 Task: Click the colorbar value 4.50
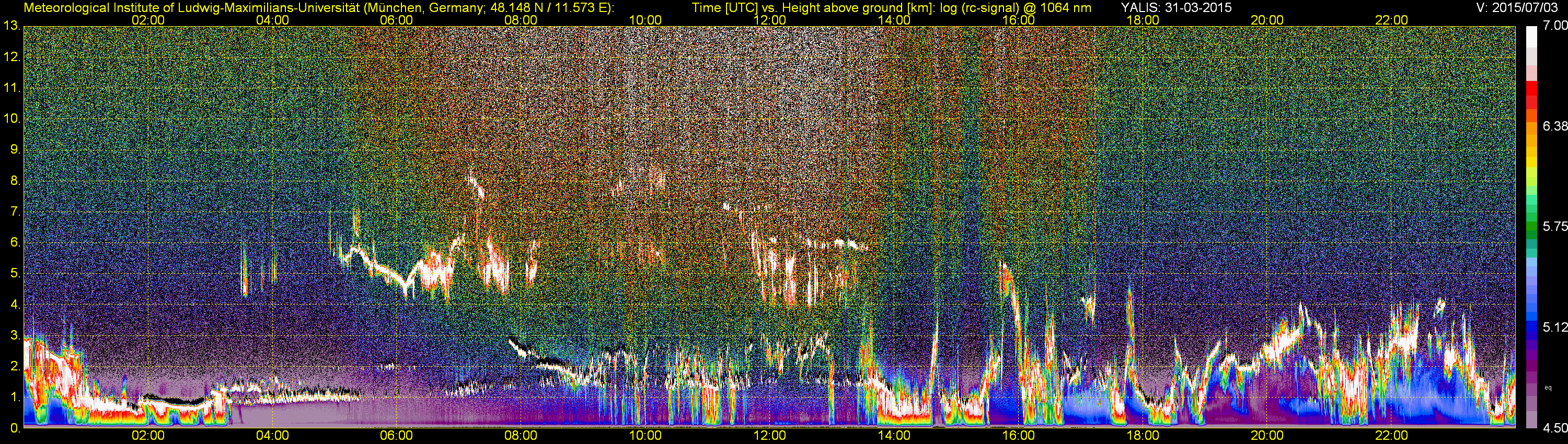tap(1554, 428)
